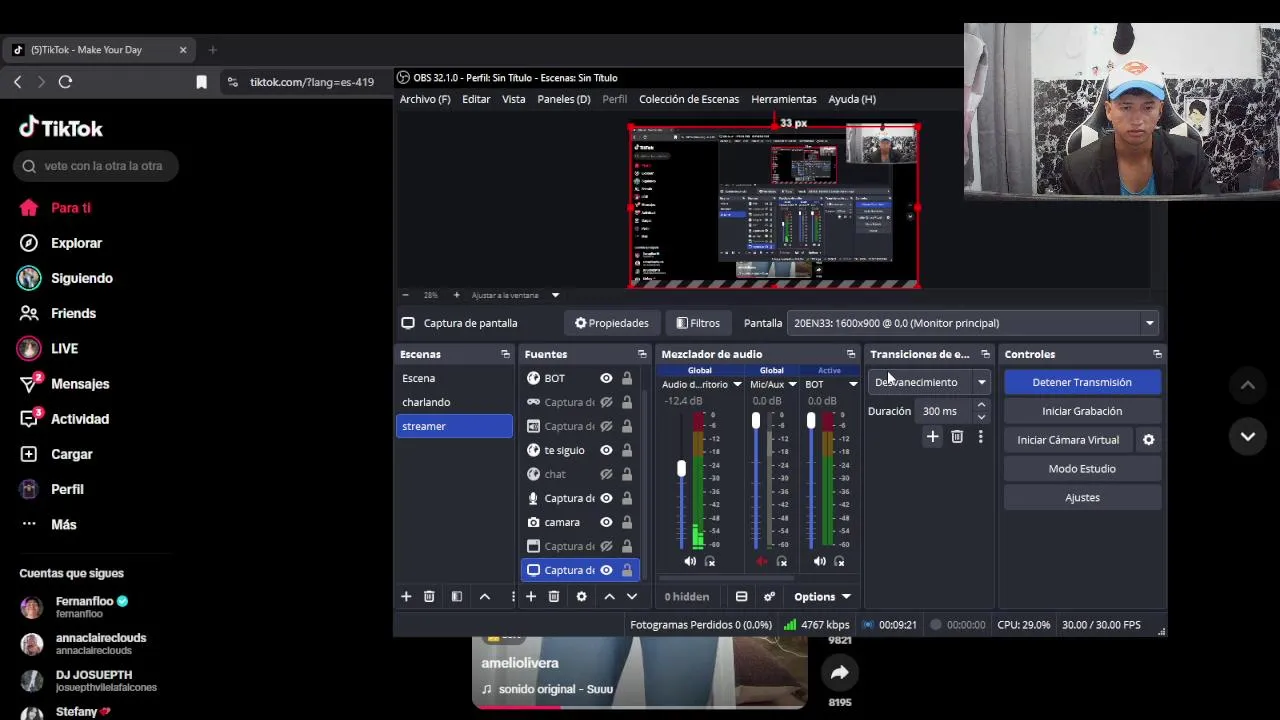Add a new scene in Escenas panel

point(406,596)
